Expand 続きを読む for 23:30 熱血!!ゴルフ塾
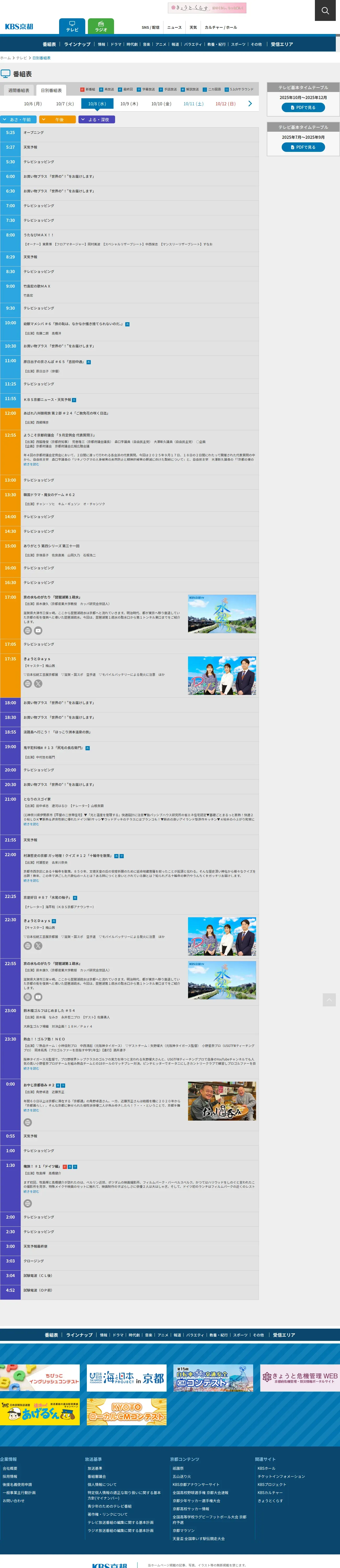This screenshot has height=1568, width=340. click(31, 1068)
